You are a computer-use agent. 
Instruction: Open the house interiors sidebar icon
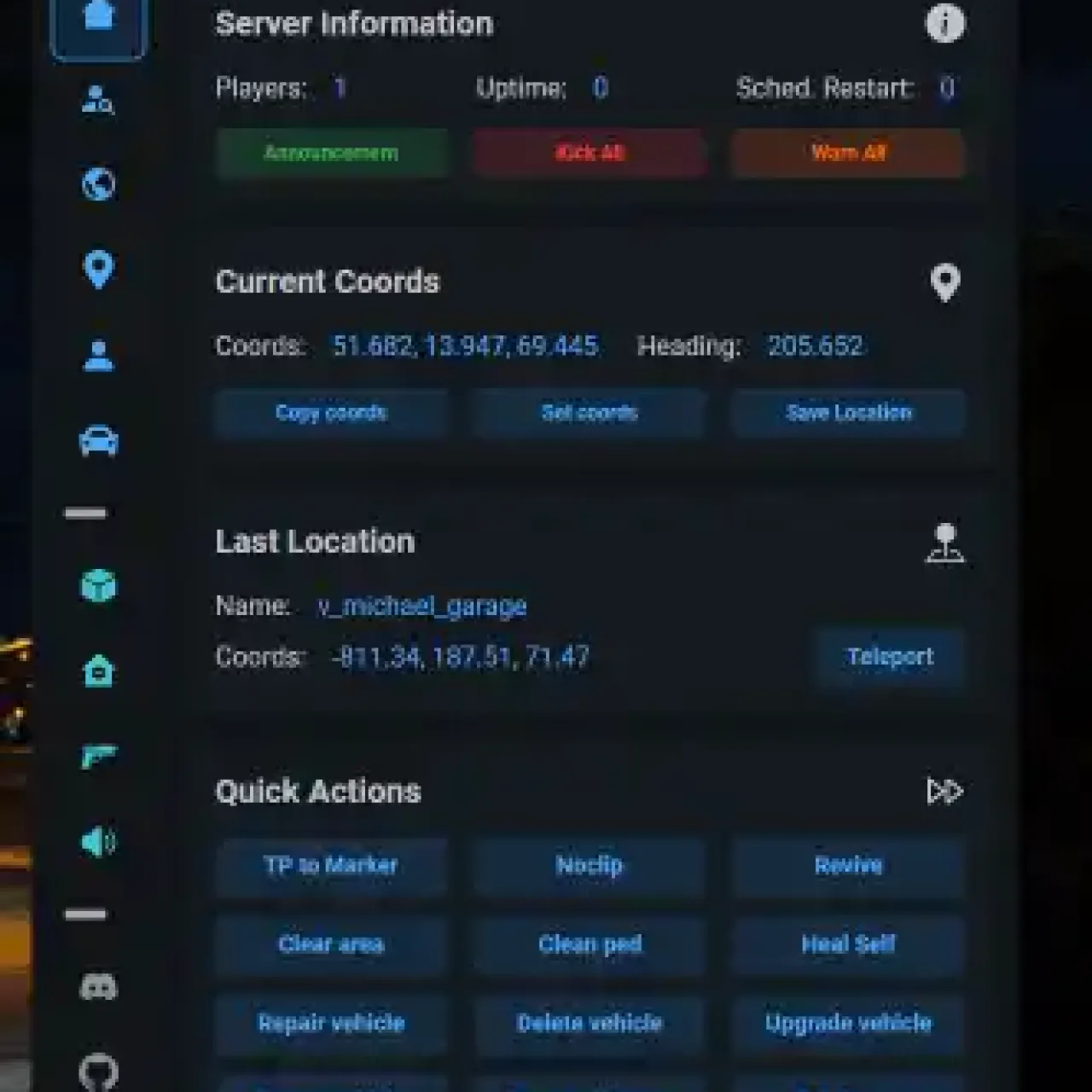click(x=98, y=671)
